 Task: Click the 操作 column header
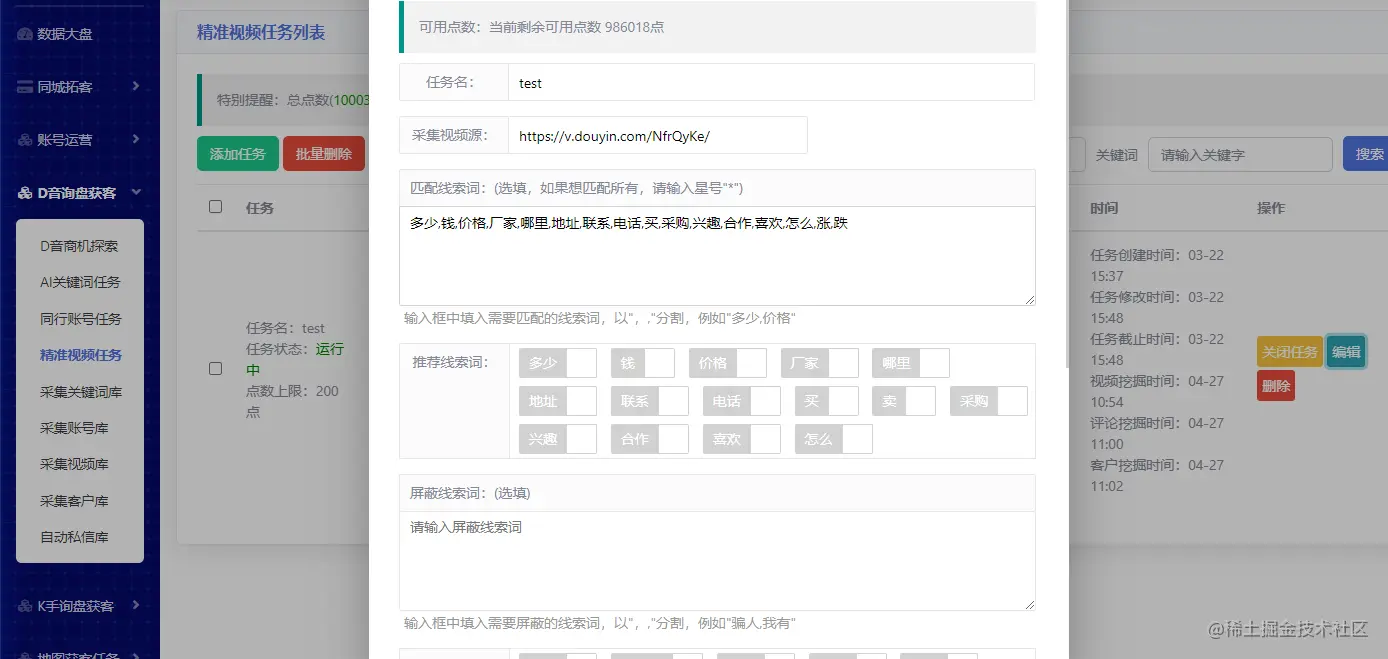click(1271, 208)
